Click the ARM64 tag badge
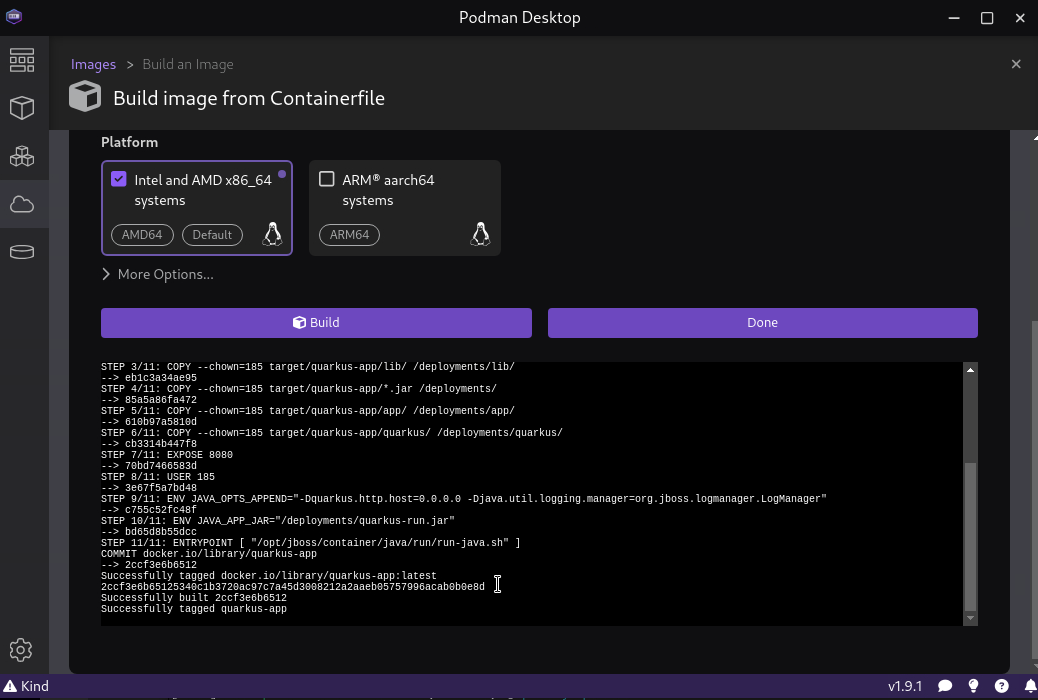 tap(350, 234)
